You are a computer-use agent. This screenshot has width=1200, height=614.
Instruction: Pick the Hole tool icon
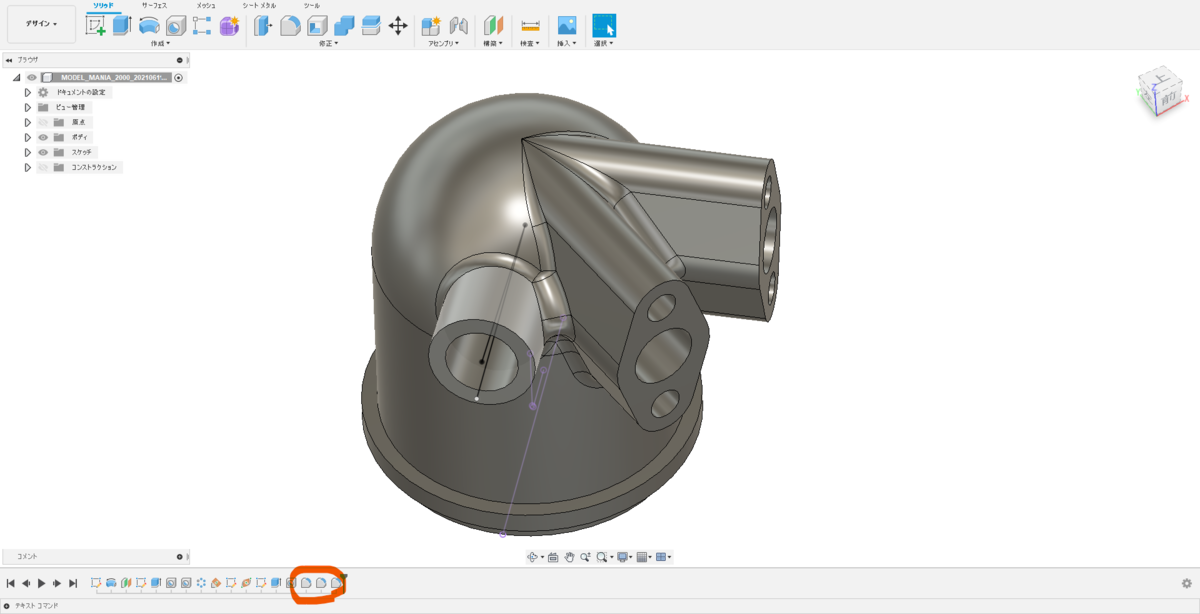click(176, 26)
